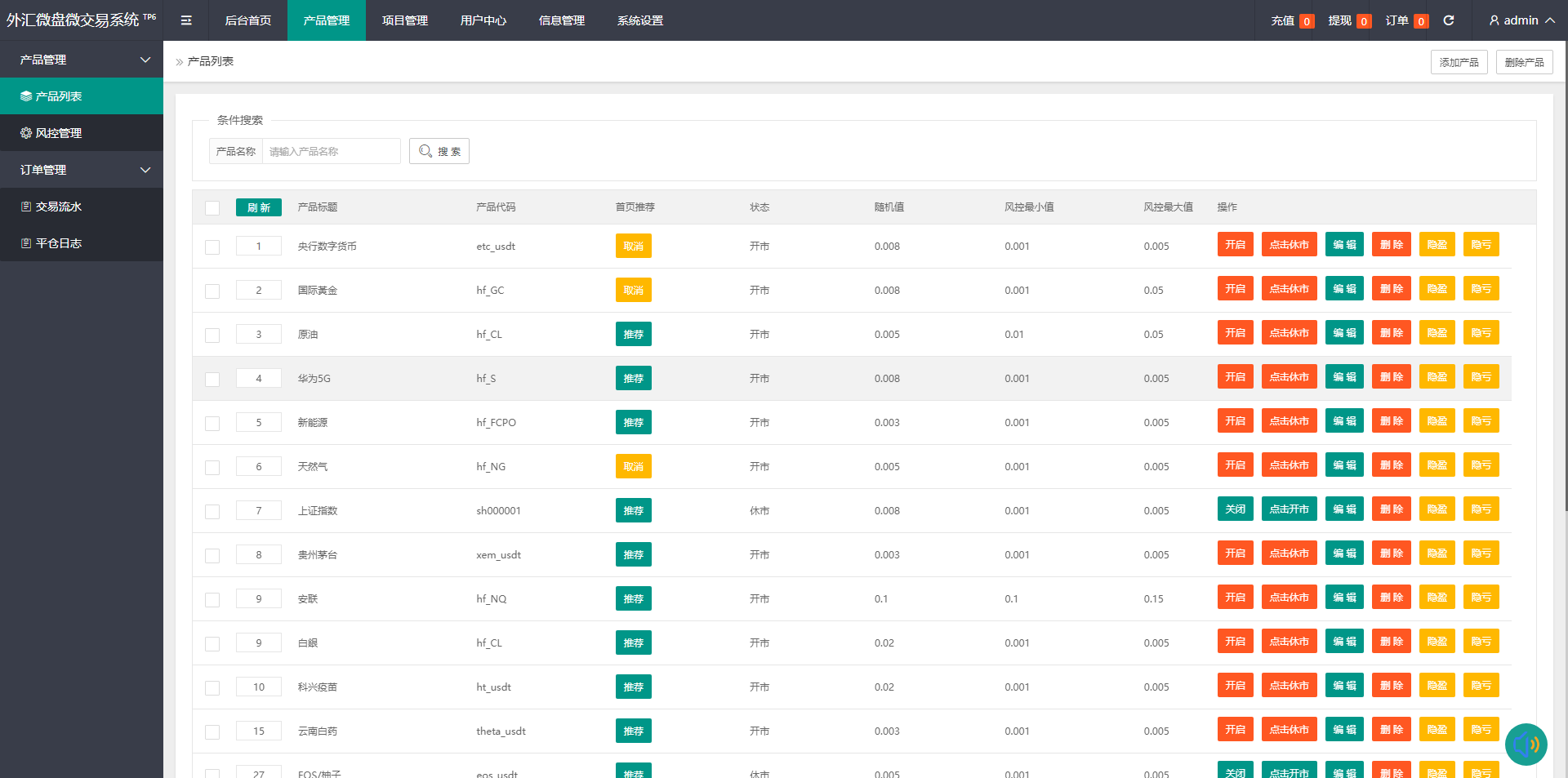Click the 添加产品 button
The height and width of the screenshot is (778, 1568).
coord(1459,62)
